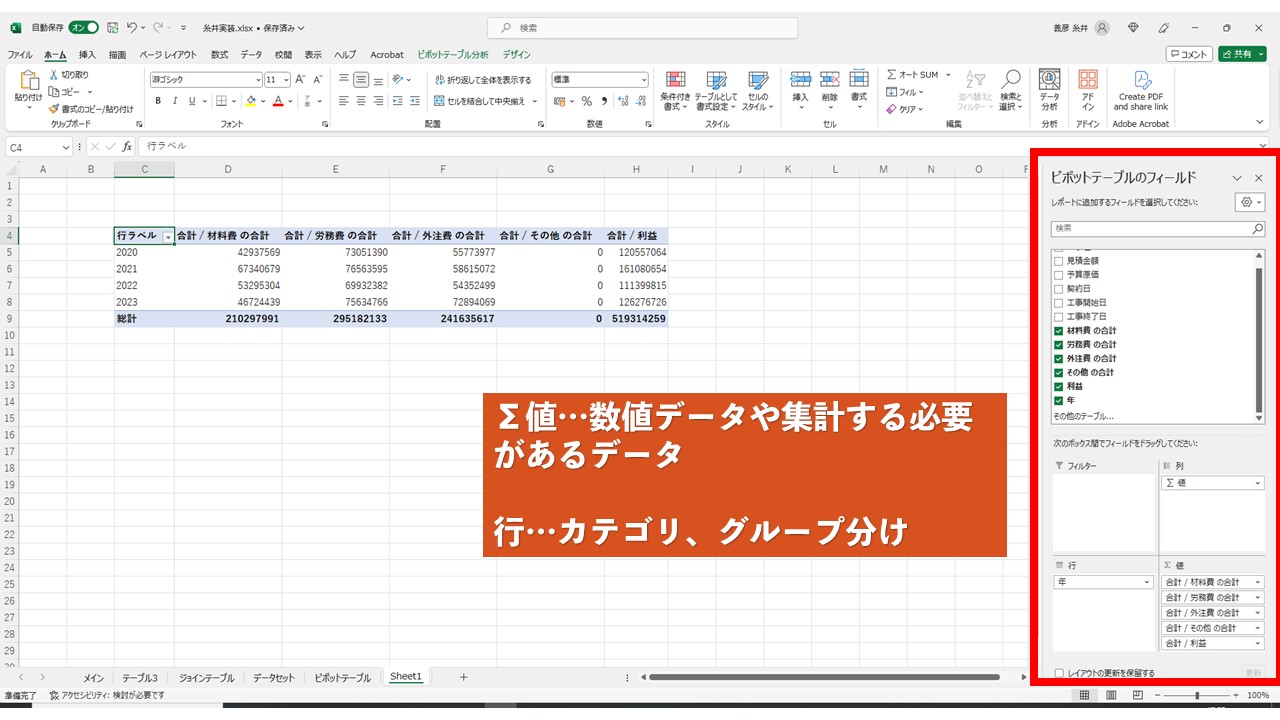The width and height of the screenshot is (1280, 720).
Task: Switch to the データセット sheet tab
Action: click(x=274, y=677)
